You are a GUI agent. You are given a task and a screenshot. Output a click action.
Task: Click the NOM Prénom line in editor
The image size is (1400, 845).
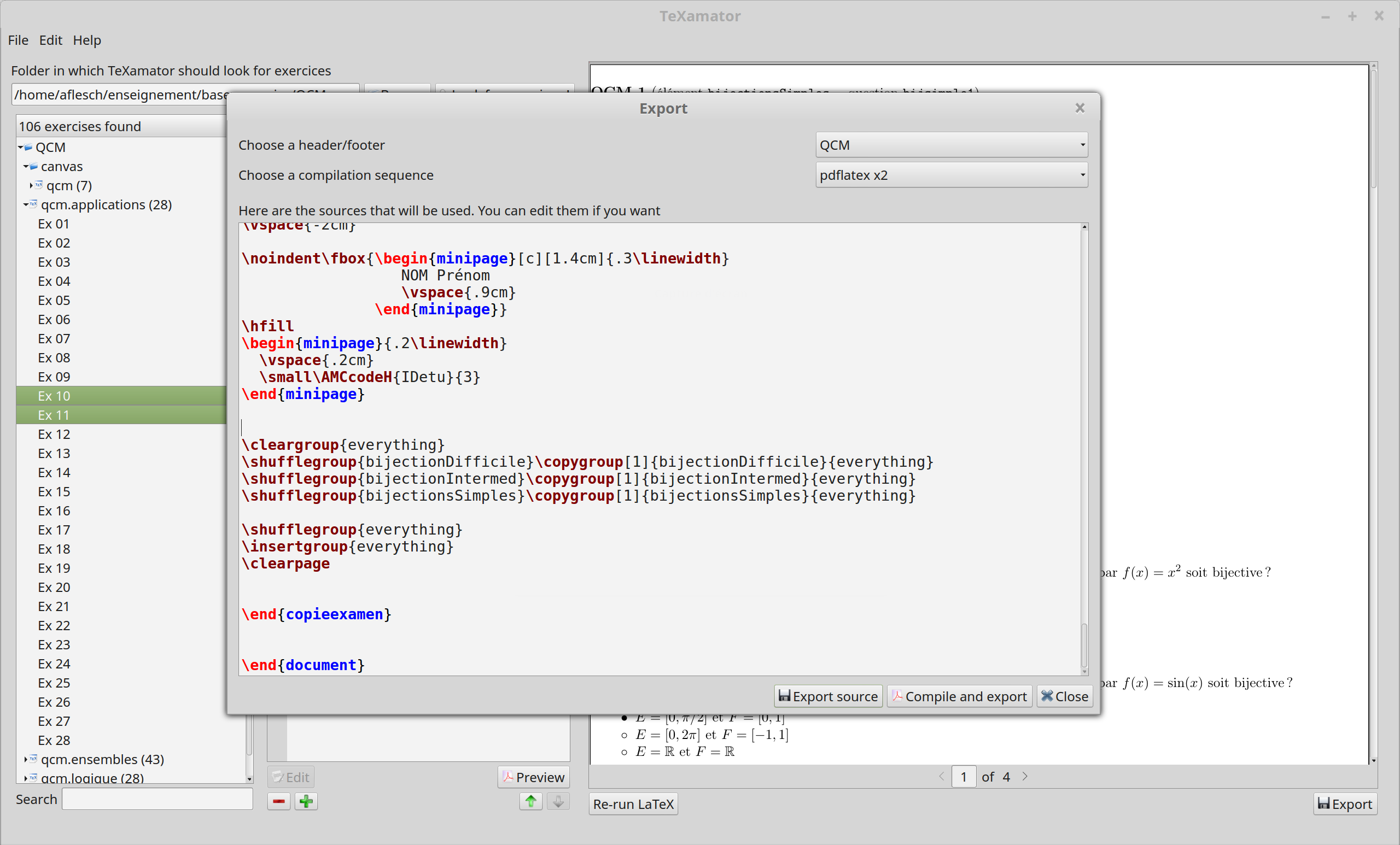445,275
